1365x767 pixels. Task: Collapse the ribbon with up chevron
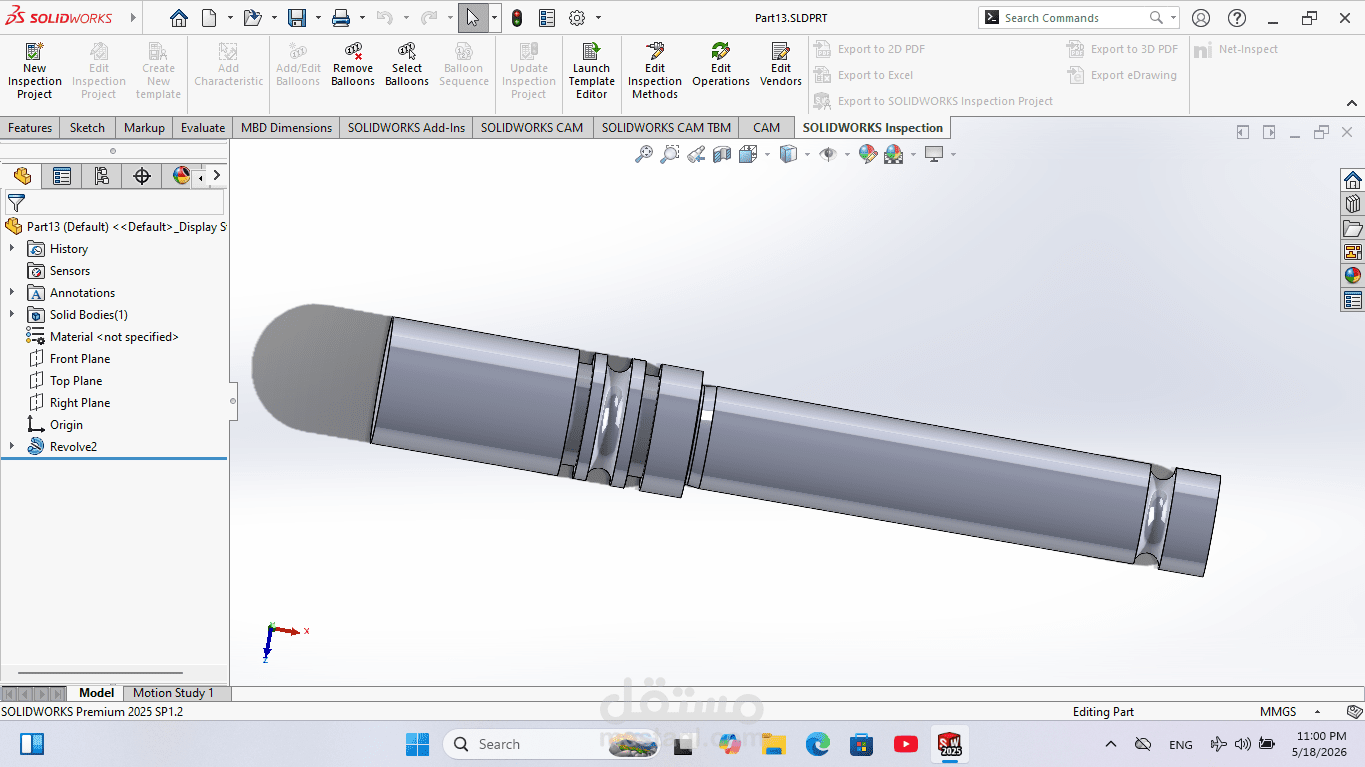[1352, 103]
